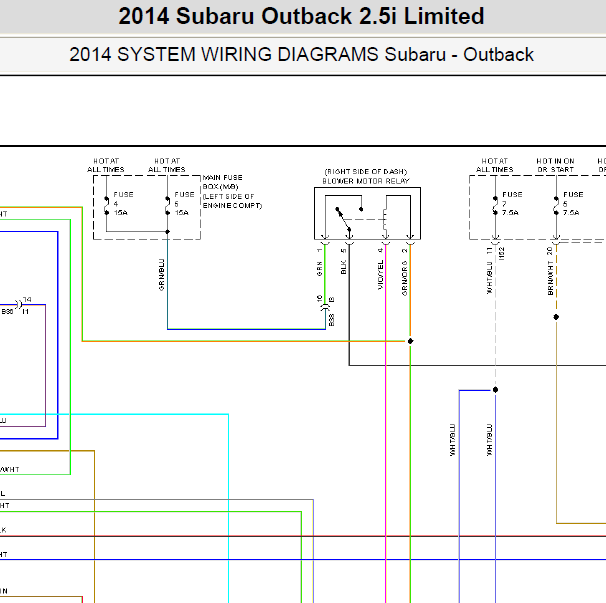Select the "MAIN FUSE BOX (M/B)" label
The width and height of the screenshot is (606, 603).
coord(223,182)
